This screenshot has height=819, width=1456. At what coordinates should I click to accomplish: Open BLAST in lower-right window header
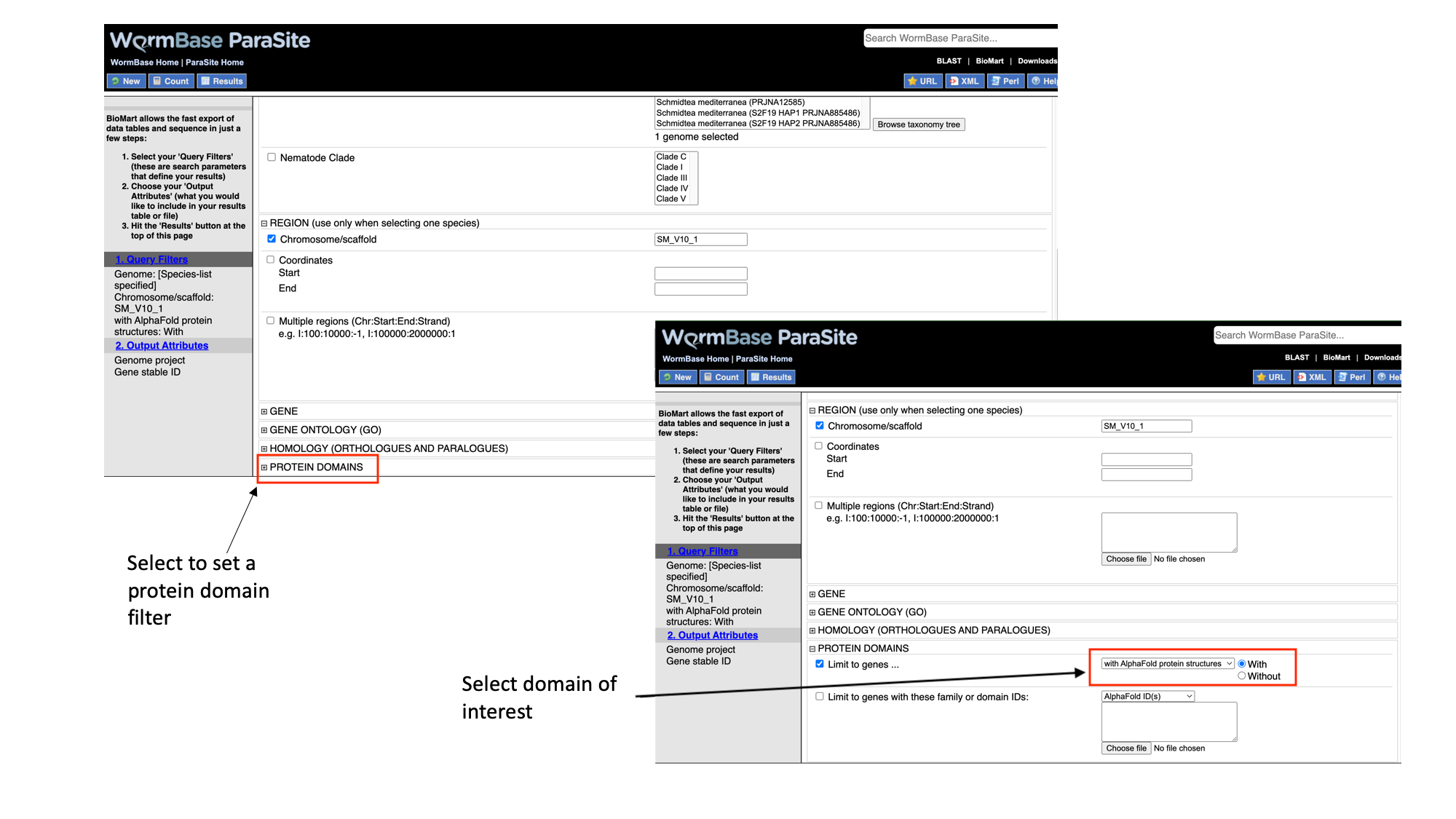pos(1297,357)
